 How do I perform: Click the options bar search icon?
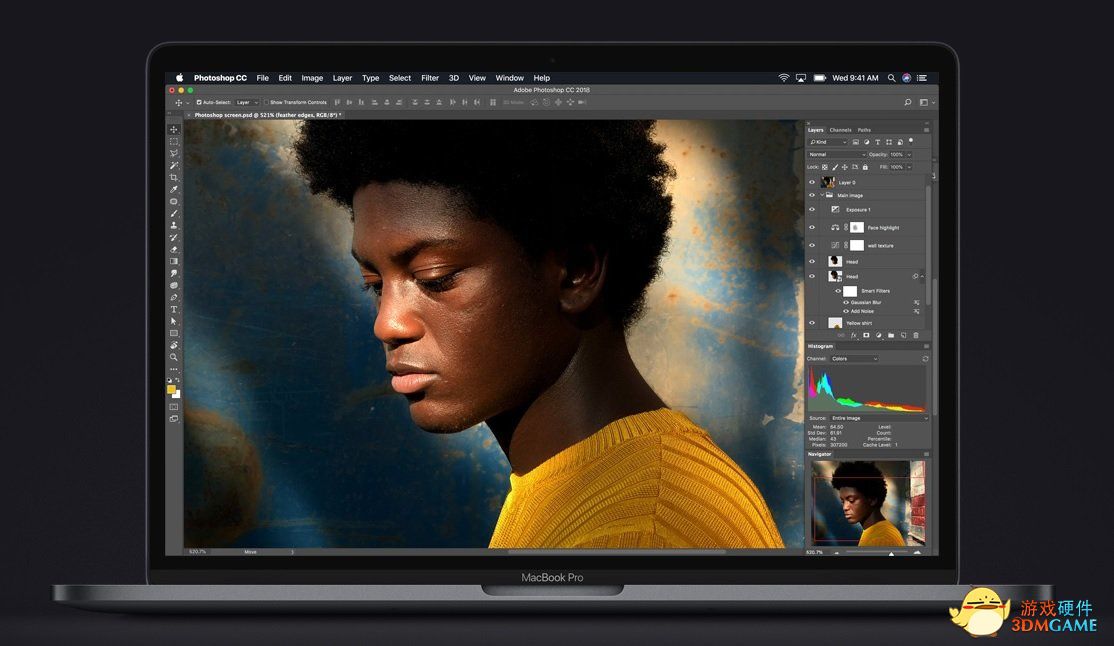point(908,102)
